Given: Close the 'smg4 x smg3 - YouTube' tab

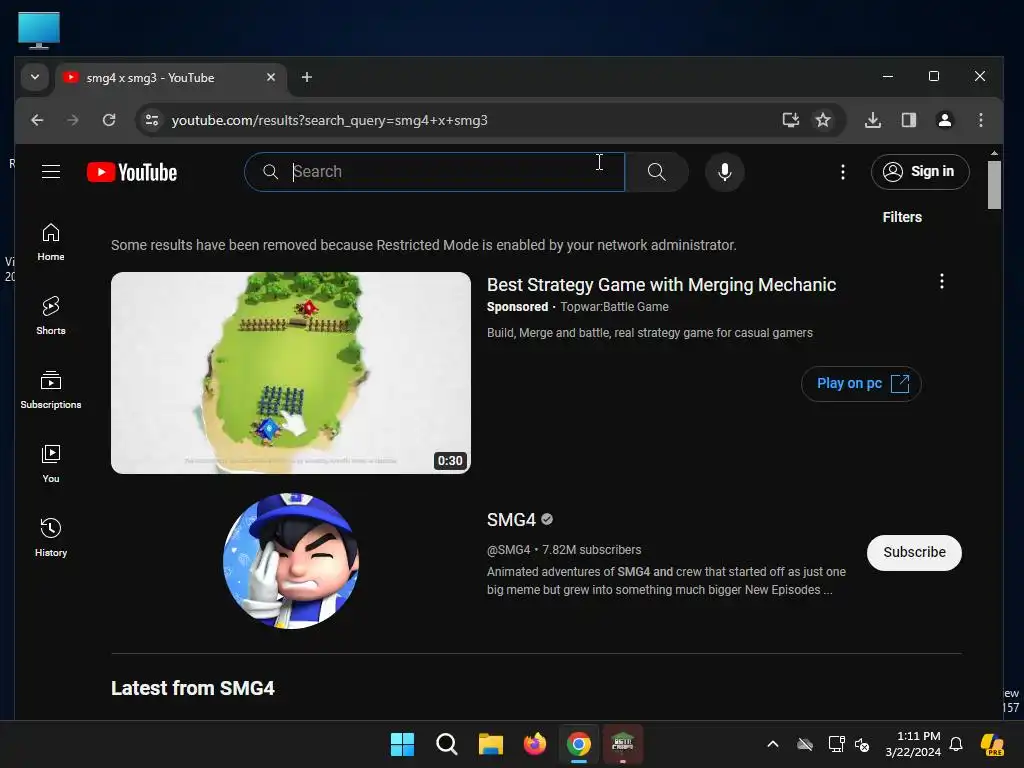Looking at the screenshot, I should 271,77.
